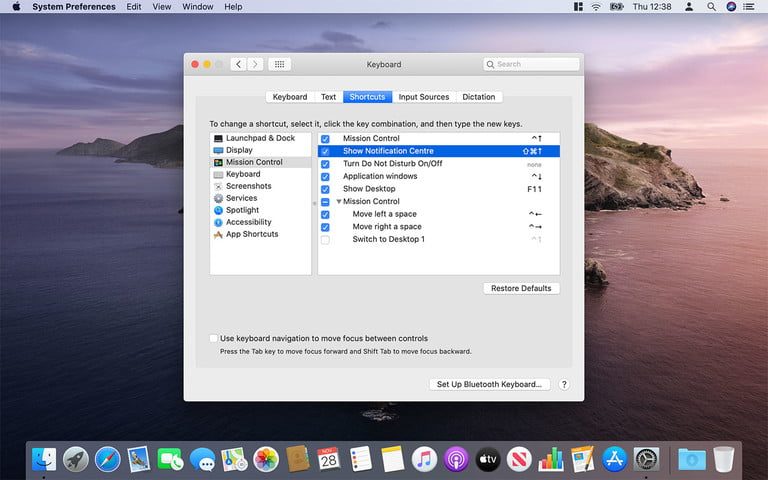Open Safari from the Dock

coord(107,459)
